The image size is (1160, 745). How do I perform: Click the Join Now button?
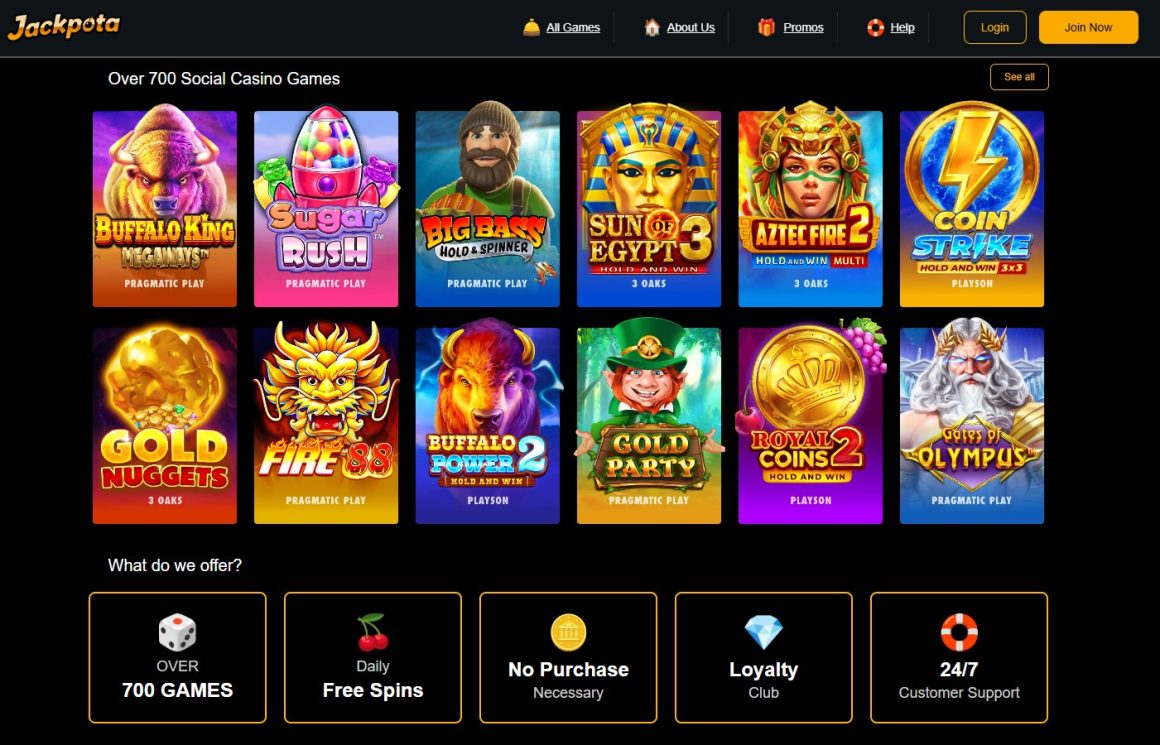1088,27
